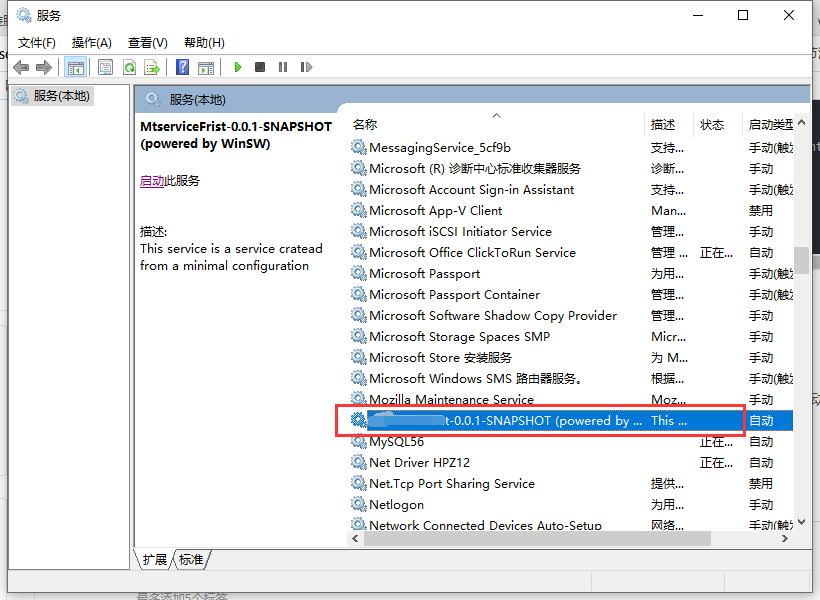Select Net.Tcp Port Sharing Service
This screenshot has height=600, width=820.
[571, 483]
